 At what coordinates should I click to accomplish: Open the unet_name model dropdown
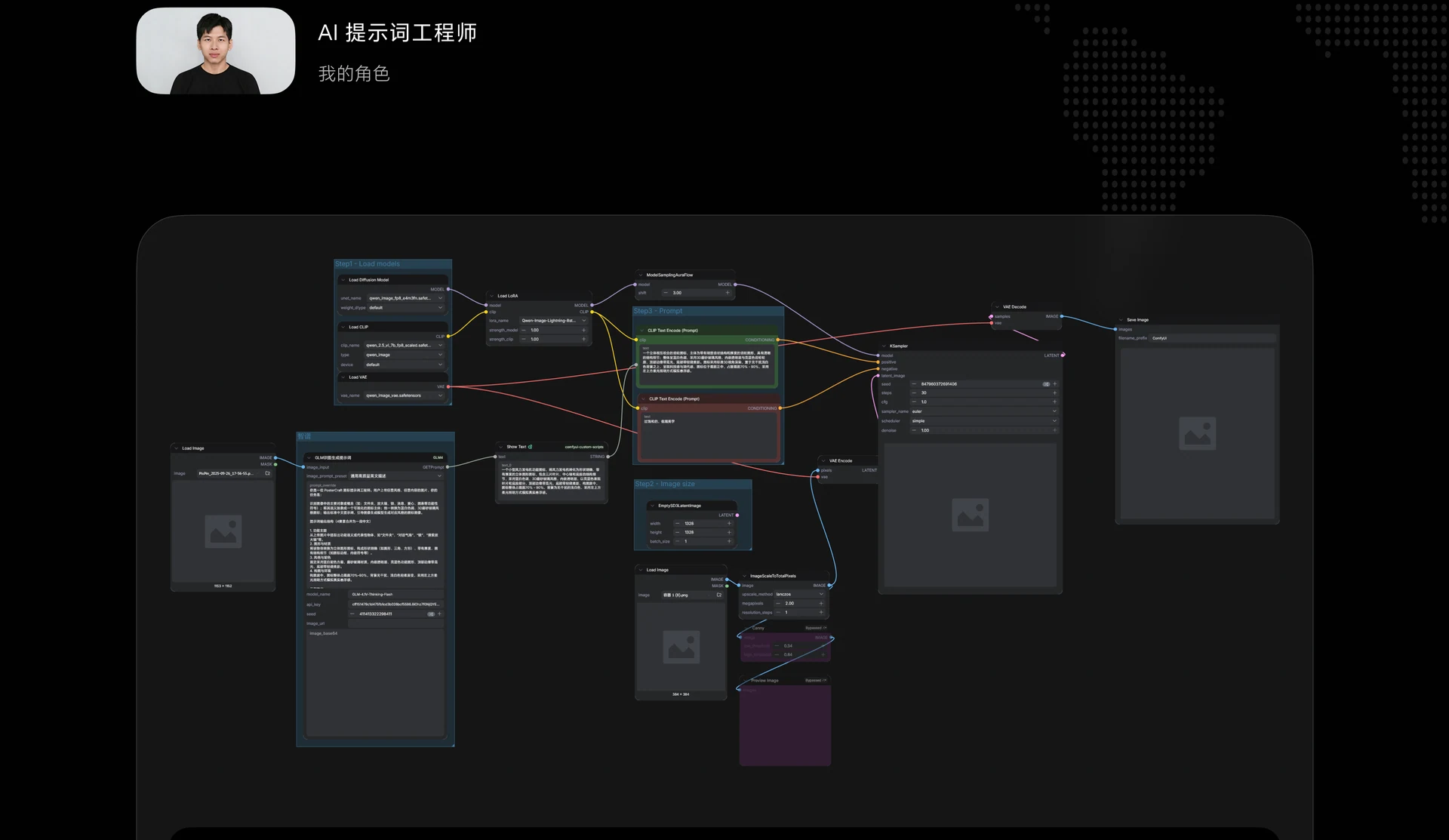click(405, 298)
